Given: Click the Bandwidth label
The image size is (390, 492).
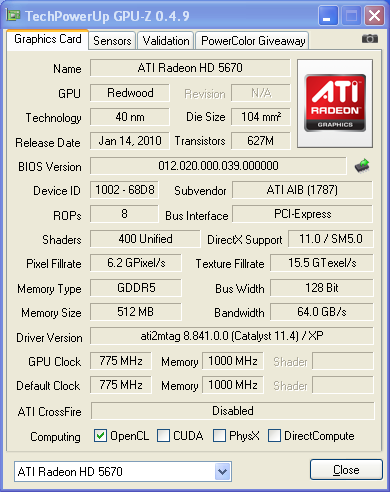Looking at the screenshot, I should [239, 313].
